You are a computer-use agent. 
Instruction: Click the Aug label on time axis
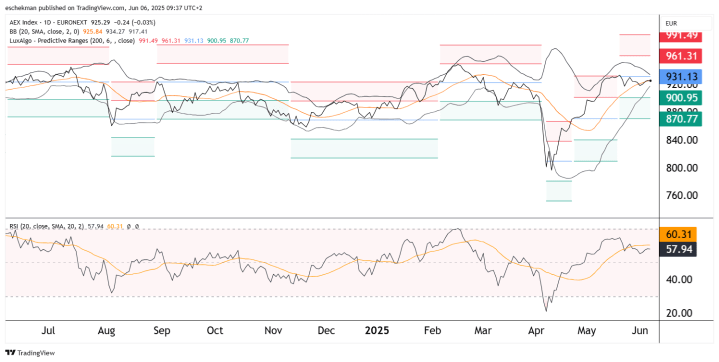(x=106, y=330)
